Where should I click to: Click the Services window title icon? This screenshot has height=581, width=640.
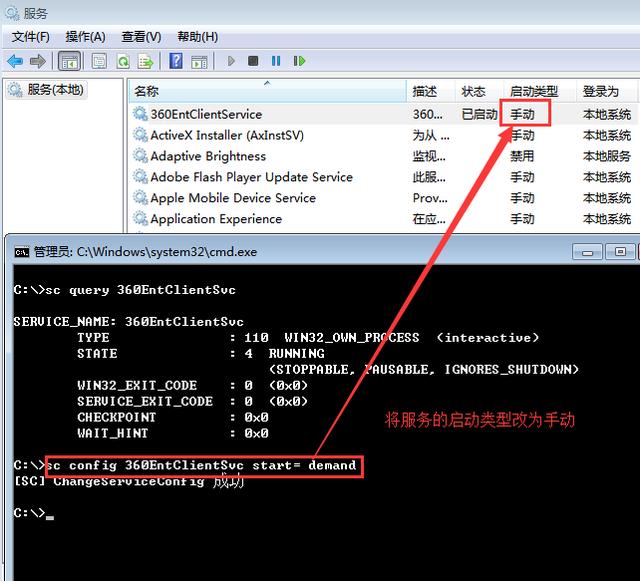coord(12,13)
